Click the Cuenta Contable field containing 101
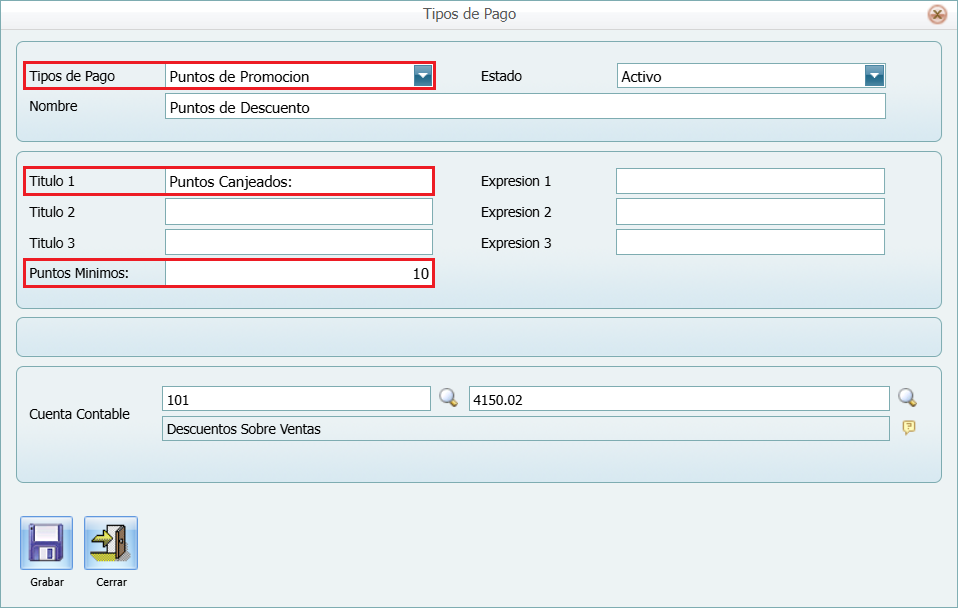 [296, 399]
